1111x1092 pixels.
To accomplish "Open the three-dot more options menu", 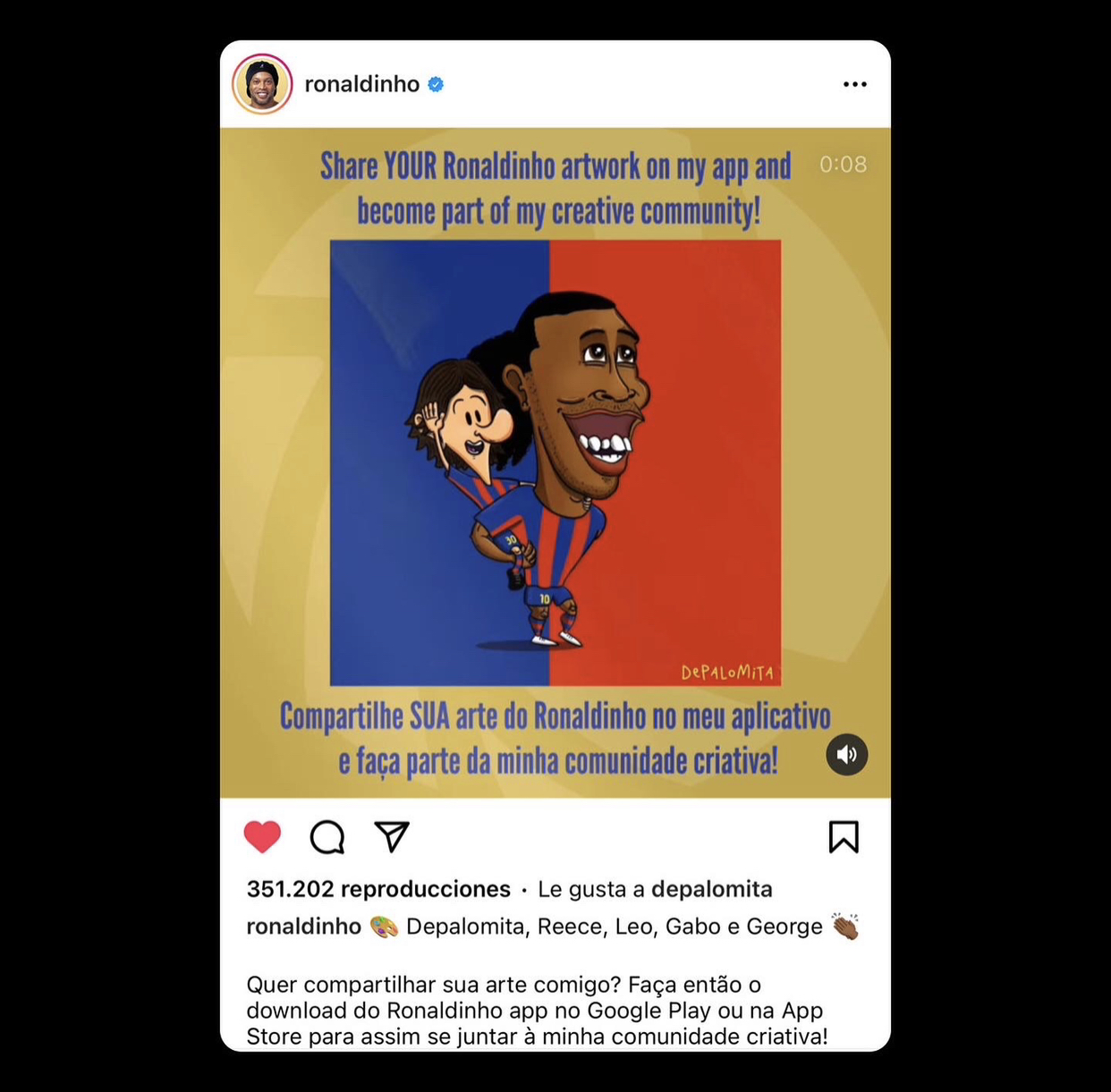I will click(855, 84).
